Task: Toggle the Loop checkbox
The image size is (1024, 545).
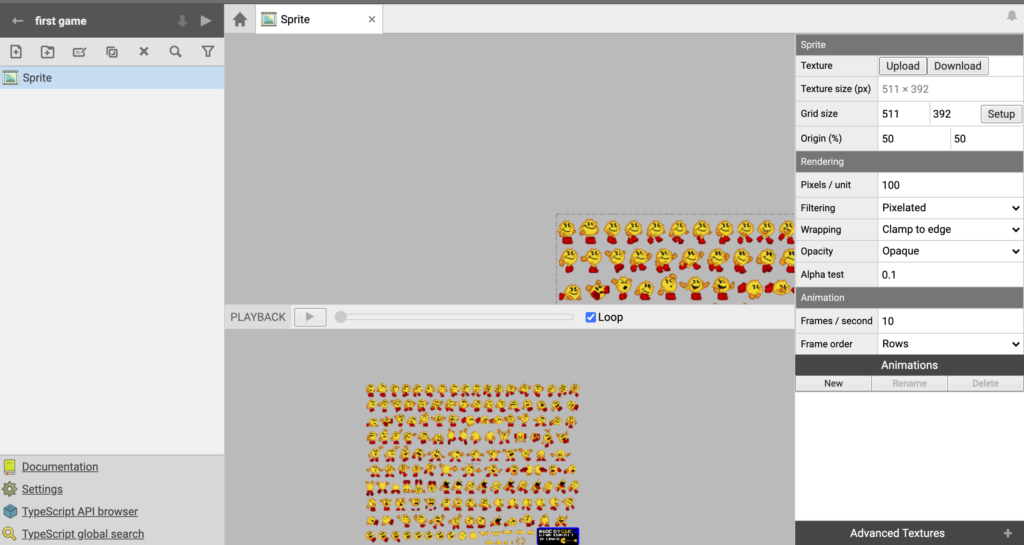Action: (x=590, y=317)
